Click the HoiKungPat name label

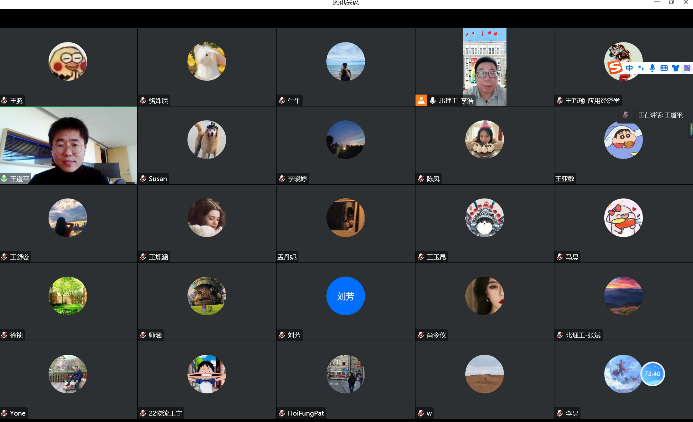(x=305, y=412)
